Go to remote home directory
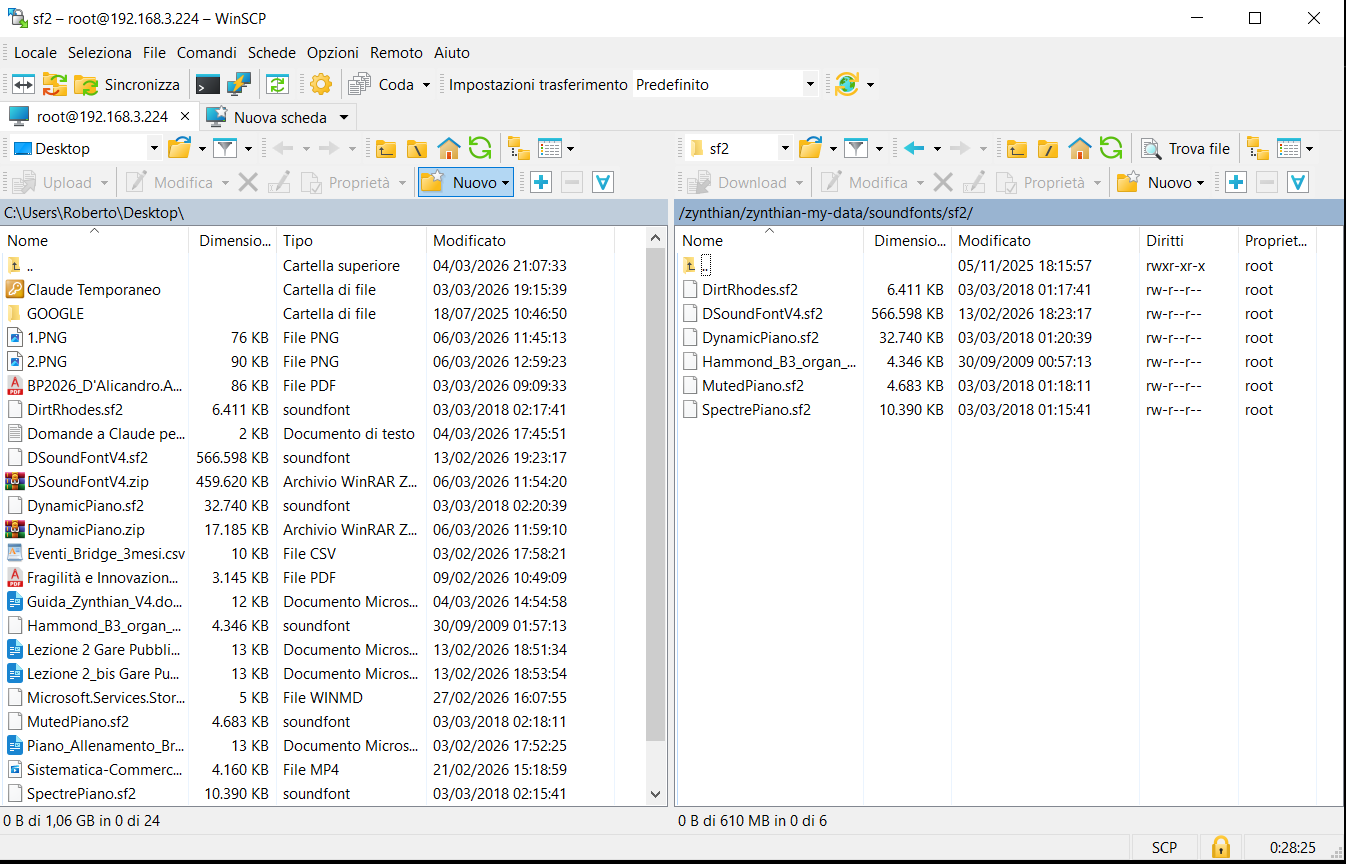The height and width of the screenshot is (864, 1346). click(x=1080, y=149)
